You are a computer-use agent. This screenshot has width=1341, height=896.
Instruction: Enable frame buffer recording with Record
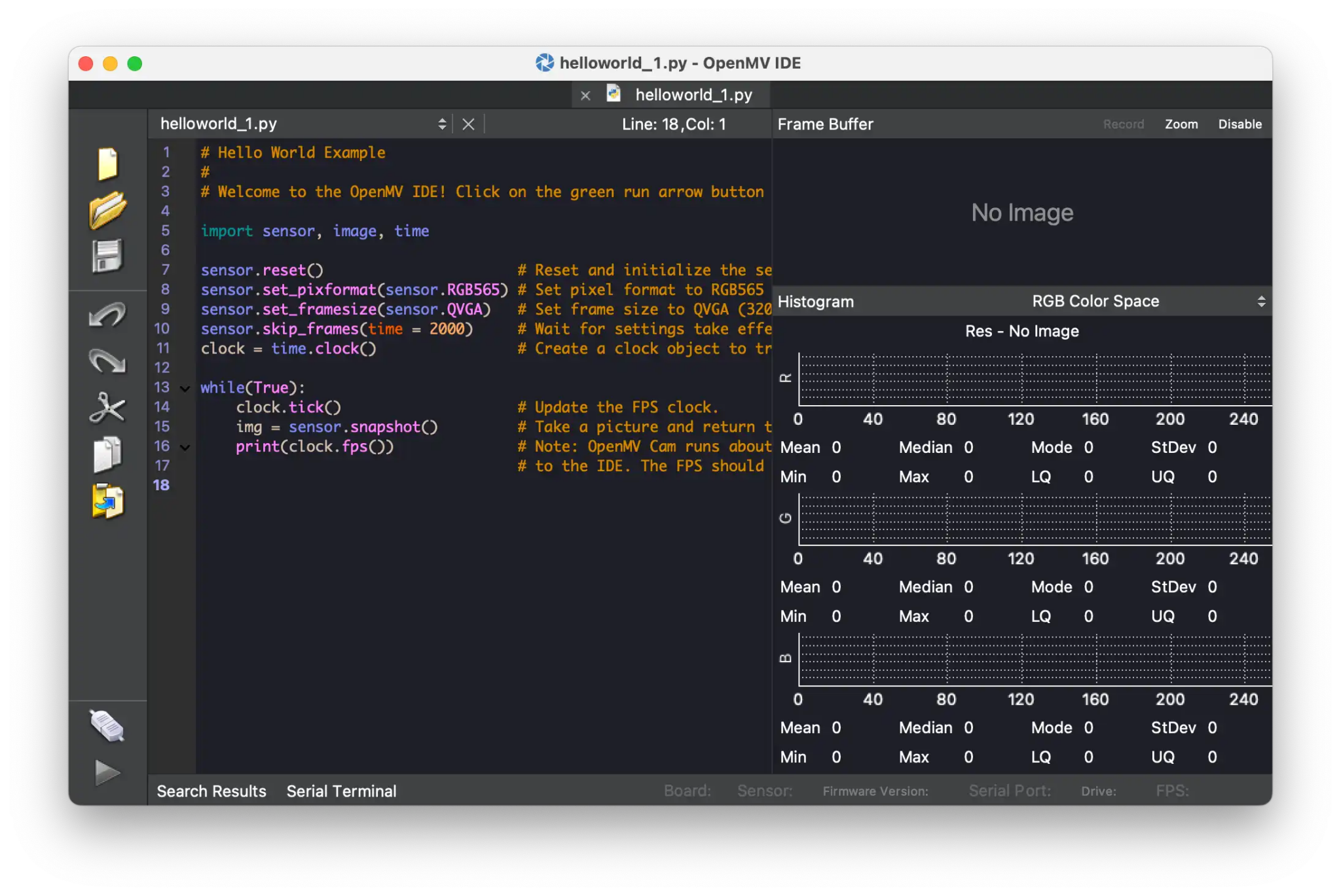[1123, 124]
